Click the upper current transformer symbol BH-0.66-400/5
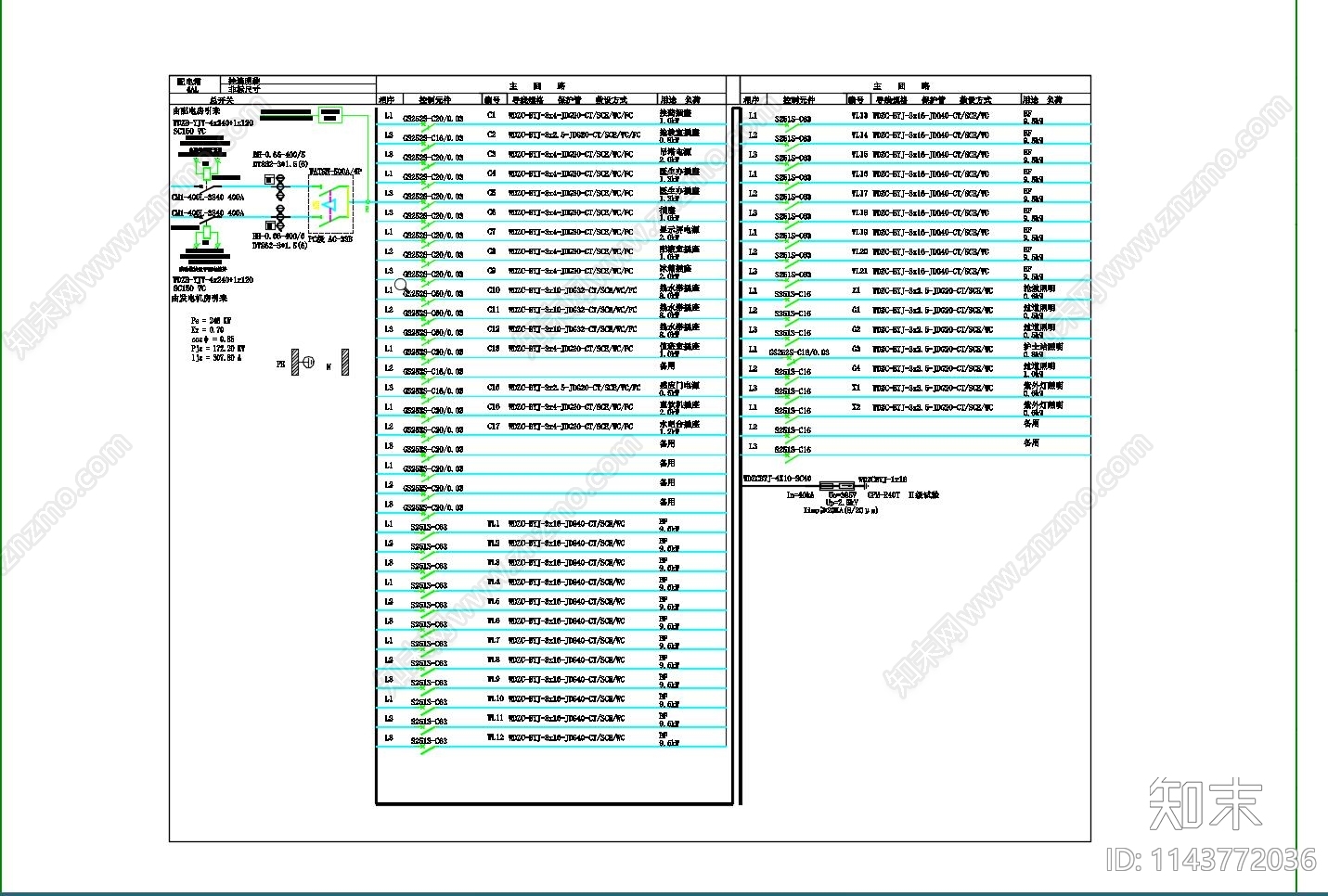1328x896 pixels. [x=280, y=187]
